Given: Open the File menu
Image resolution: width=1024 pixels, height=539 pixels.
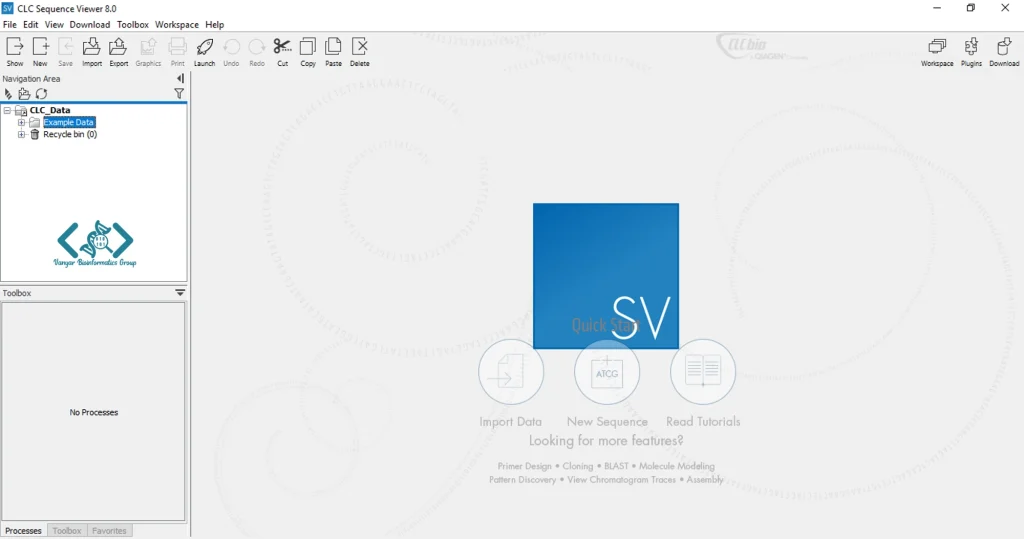Looking at the screenshot, I should pyautogui.click(x=10, y=25).
